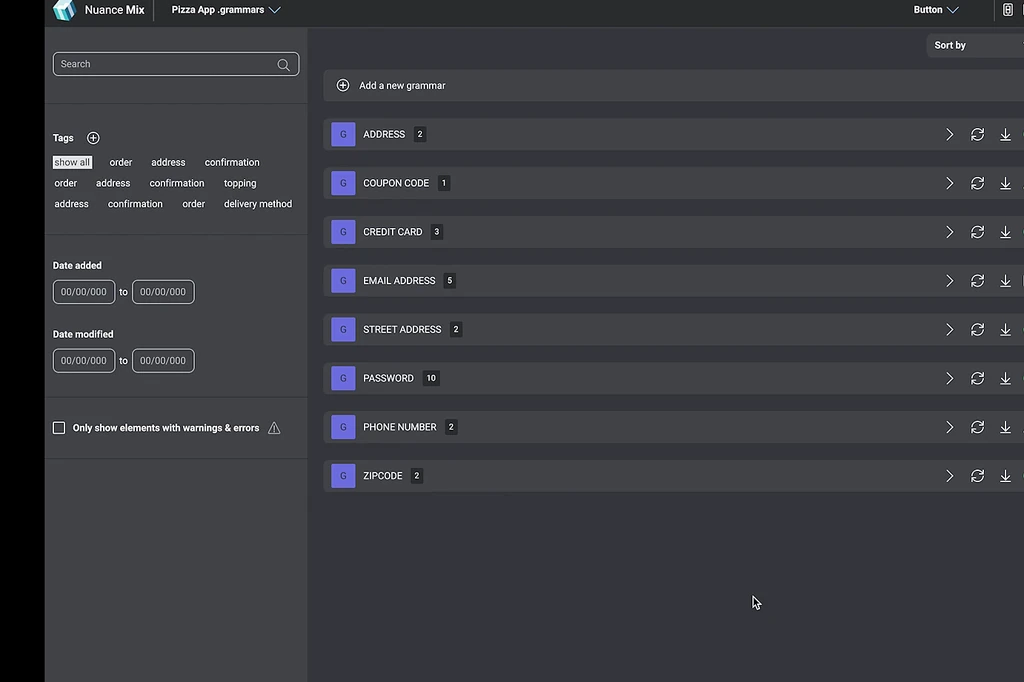Click the count badge 3 on CREDIT CARD
The width and height of the screenshot is (1024, 682).
click(437, 232)
